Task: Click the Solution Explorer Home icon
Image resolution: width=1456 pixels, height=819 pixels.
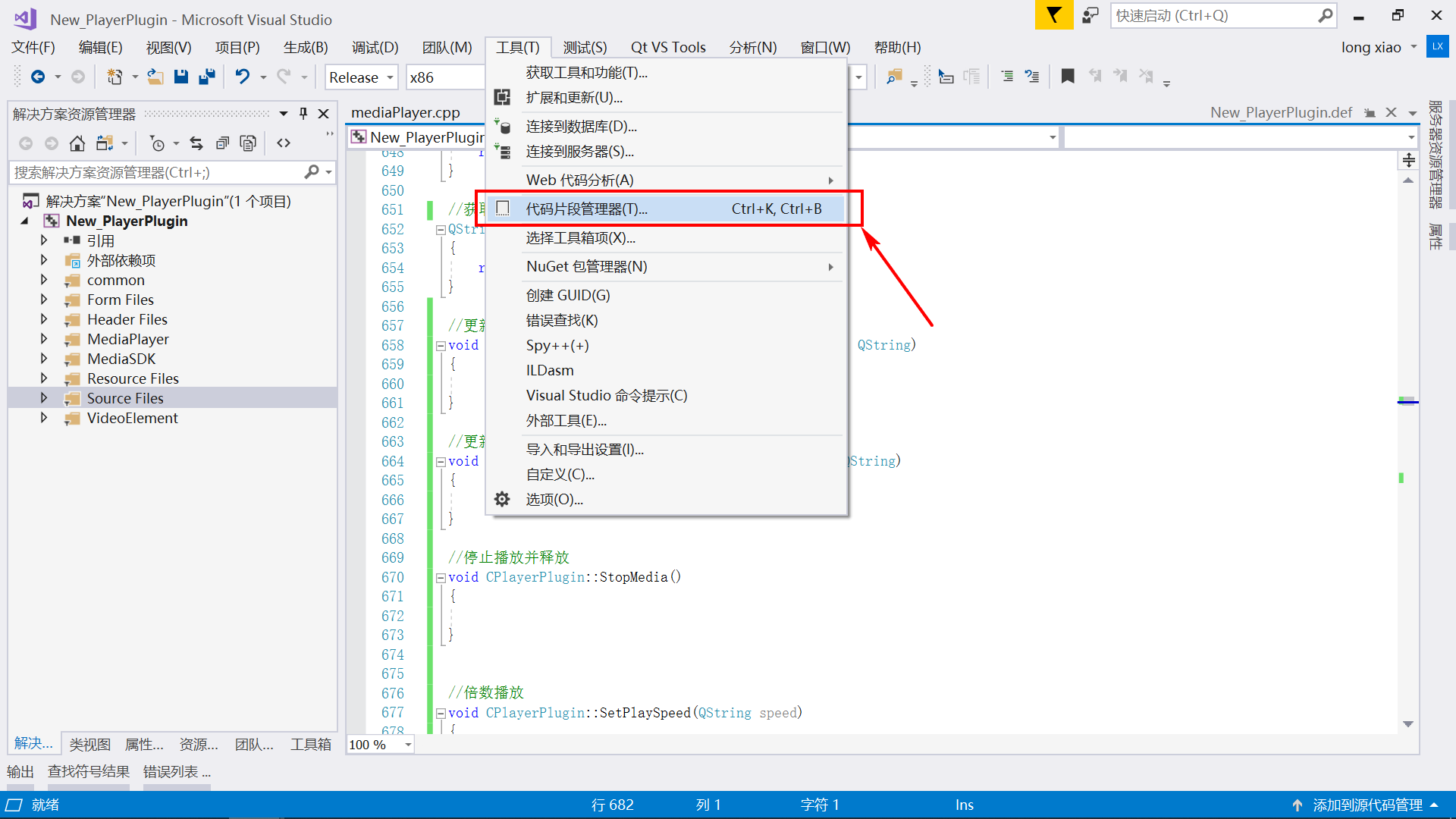Action: (x=77, y=143)
